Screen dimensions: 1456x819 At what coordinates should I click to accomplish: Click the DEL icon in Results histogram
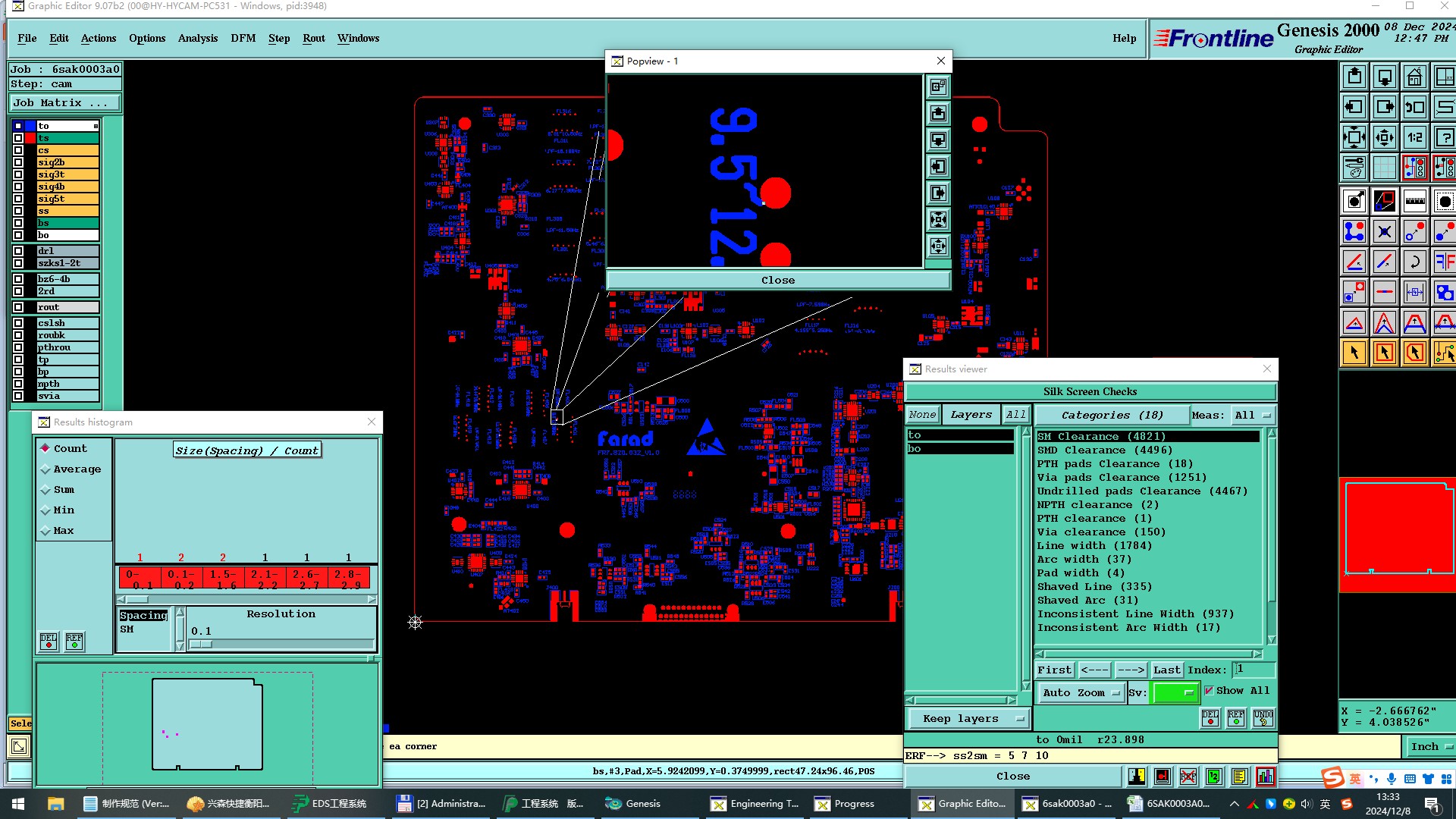pyautogui.click(x=49, y=642)
